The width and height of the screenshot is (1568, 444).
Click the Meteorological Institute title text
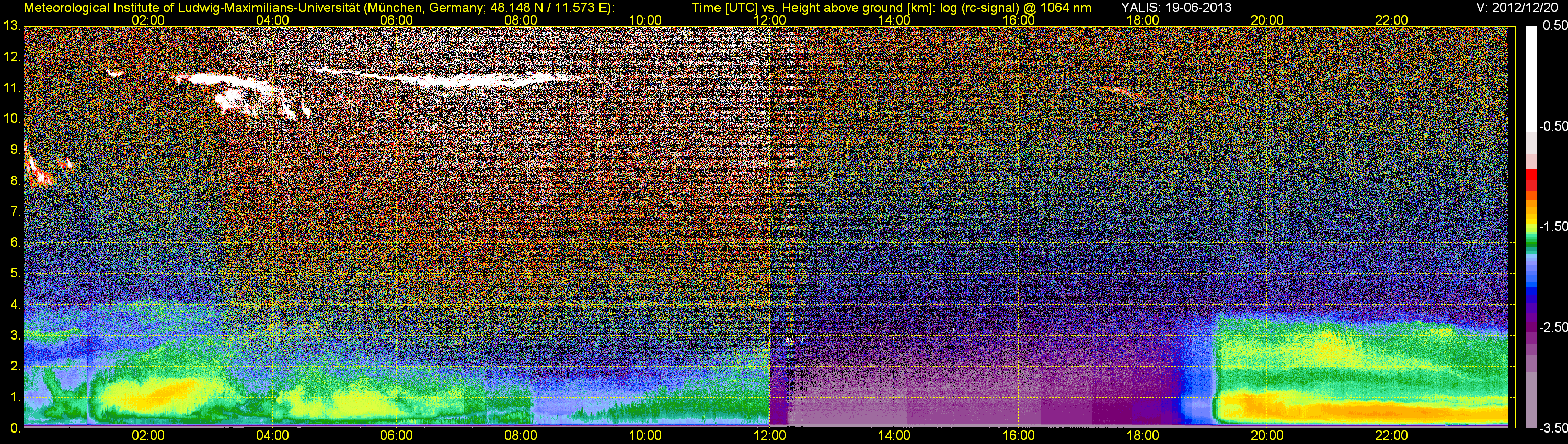click(318, 8)
